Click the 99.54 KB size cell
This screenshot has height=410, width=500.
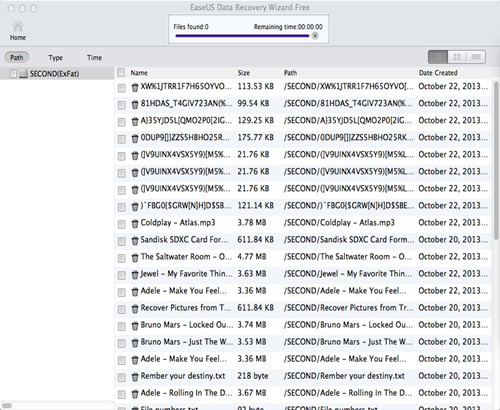[x=253, y=103]
